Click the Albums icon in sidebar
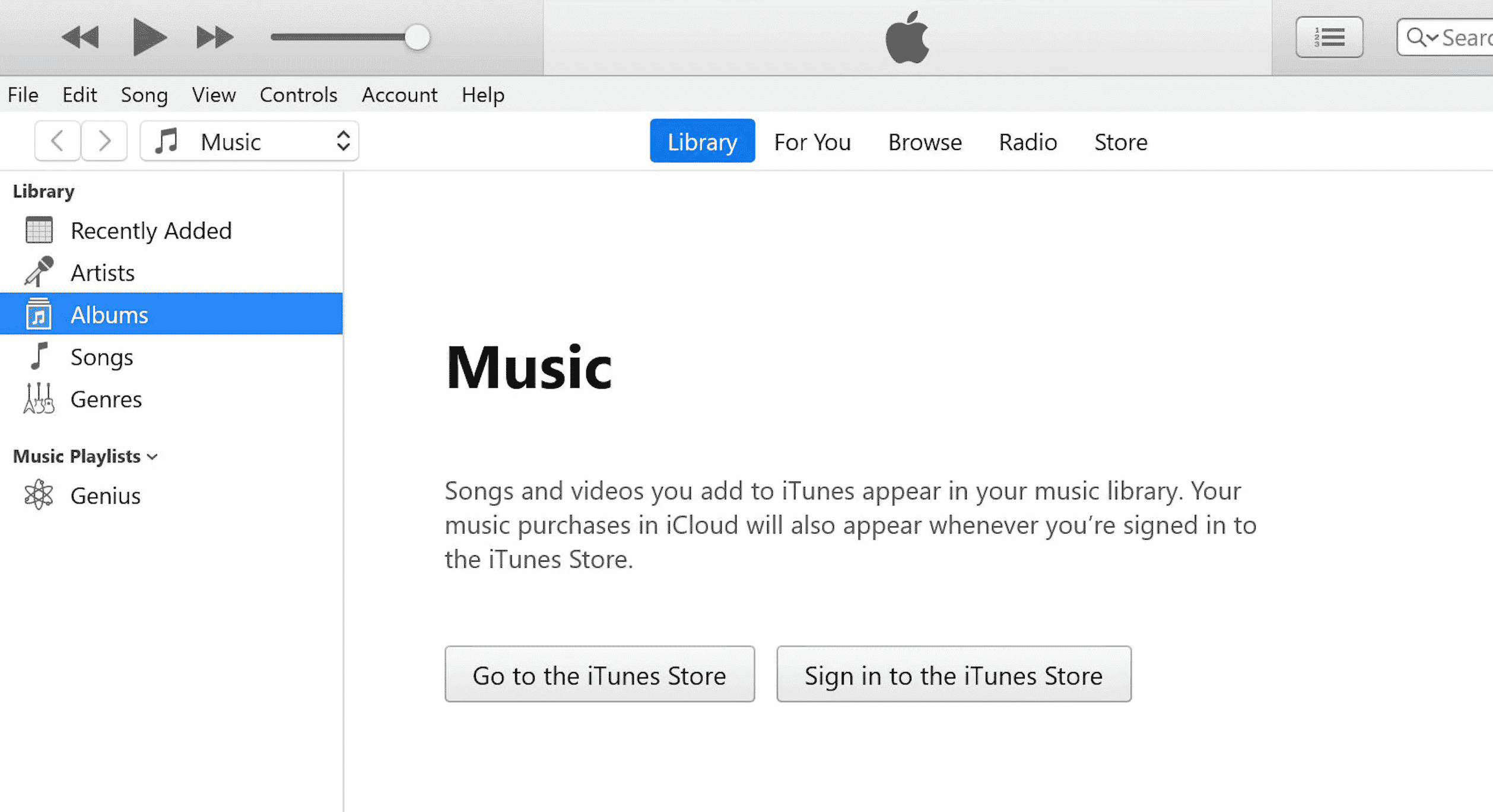This screenshot has height=812, width=1493. tap(37, 314)
